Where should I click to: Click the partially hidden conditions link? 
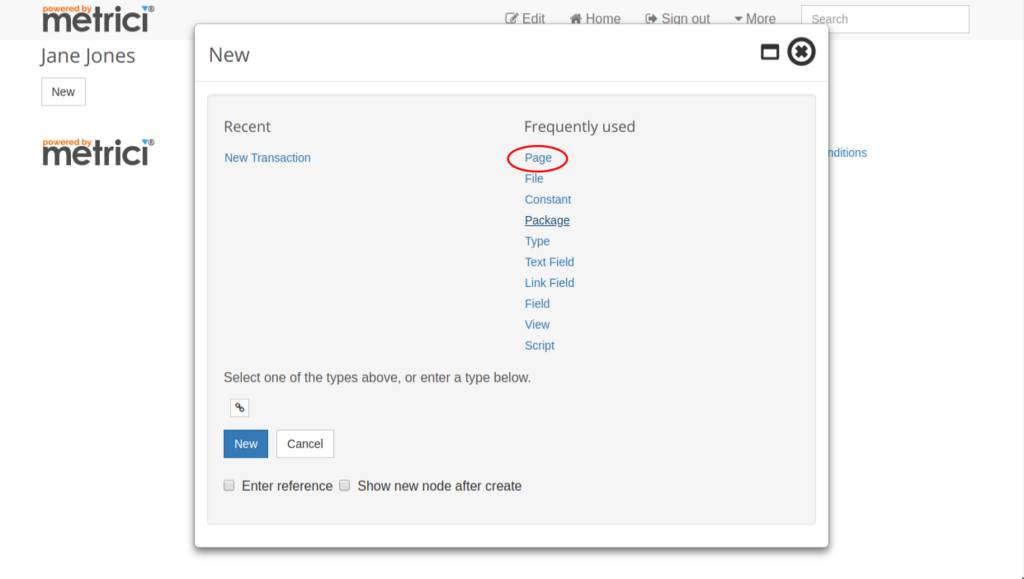[x=848, y=153]
